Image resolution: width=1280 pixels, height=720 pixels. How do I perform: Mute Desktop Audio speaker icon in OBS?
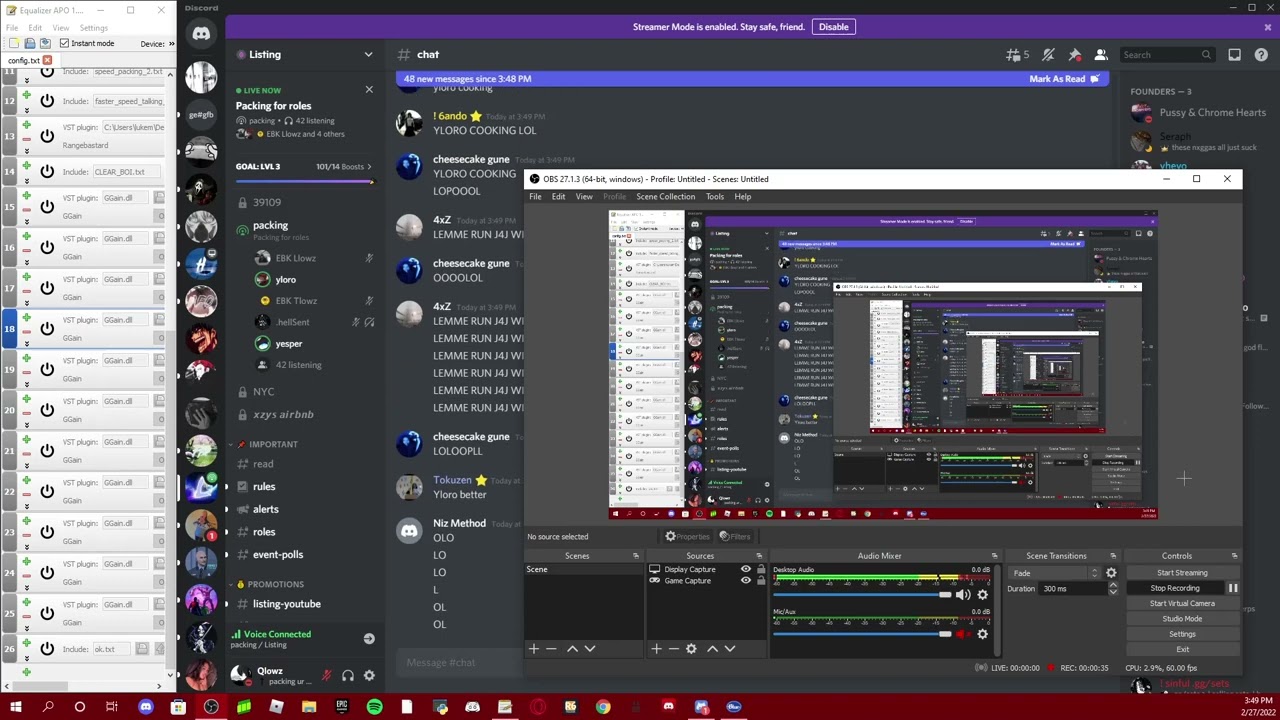click(x=962, y=595)
